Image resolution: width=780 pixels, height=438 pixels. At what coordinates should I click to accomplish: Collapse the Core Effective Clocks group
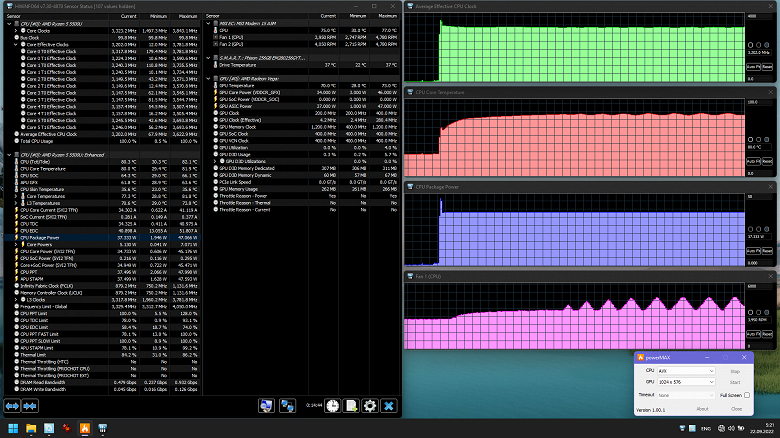click(17, 45)
